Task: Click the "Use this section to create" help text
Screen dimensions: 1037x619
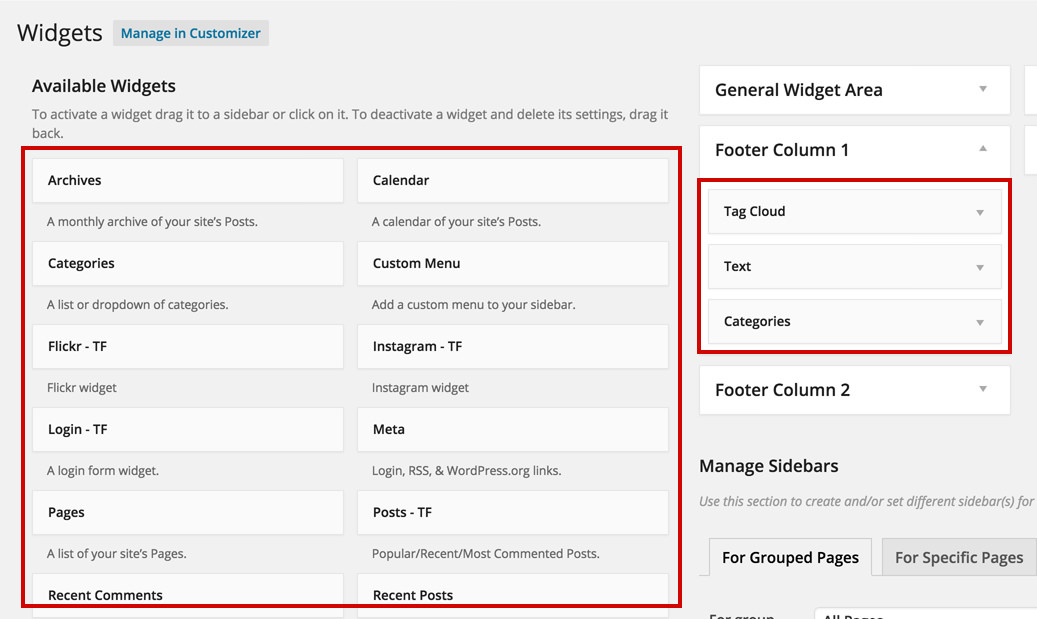Action: point(868,501)
